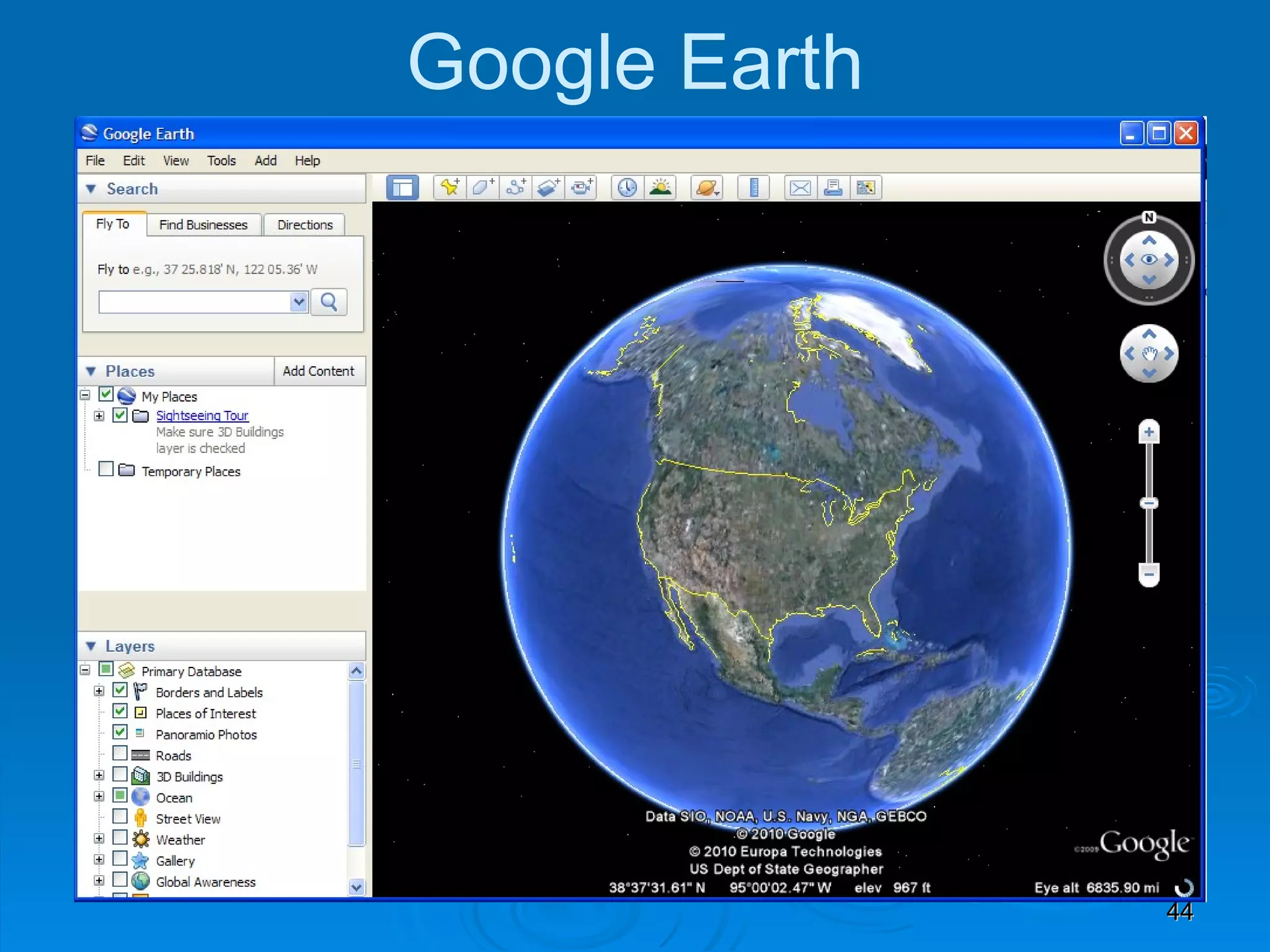The image size is (1270, 952).
Task: Uncheck Borders and Labels layer
Action: pos(120,690)
